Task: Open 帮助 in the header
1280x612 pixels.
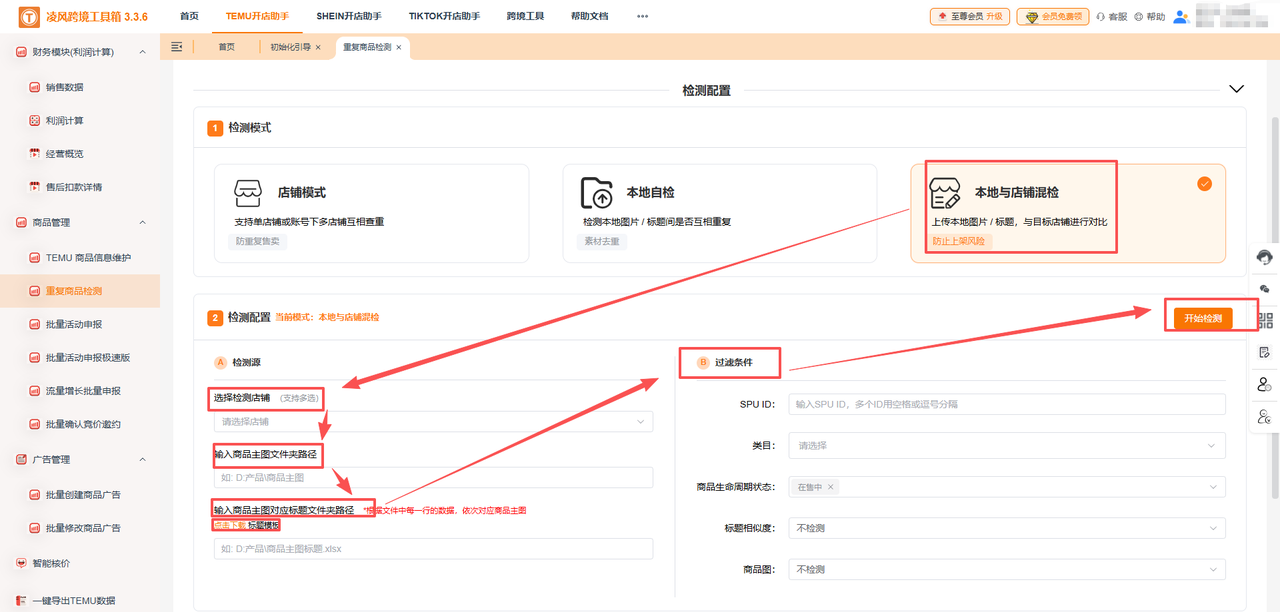Action: (x=1150, y=17)
